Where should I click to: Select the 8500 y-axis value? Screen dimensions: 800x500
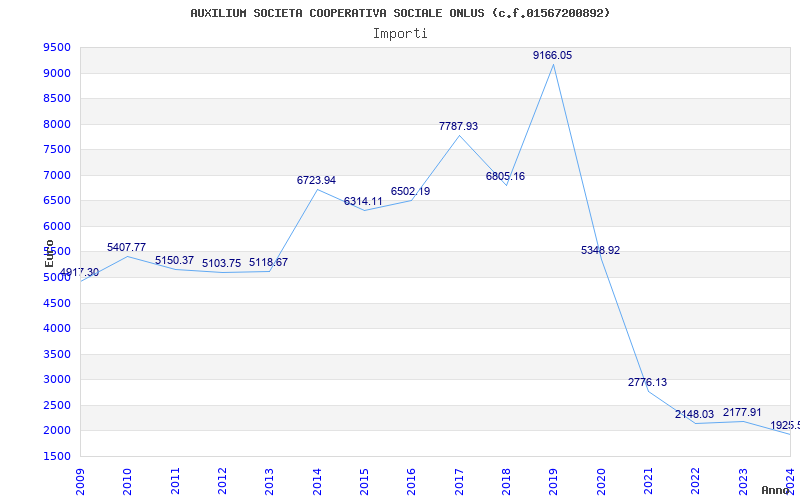(x=57, y=99)
